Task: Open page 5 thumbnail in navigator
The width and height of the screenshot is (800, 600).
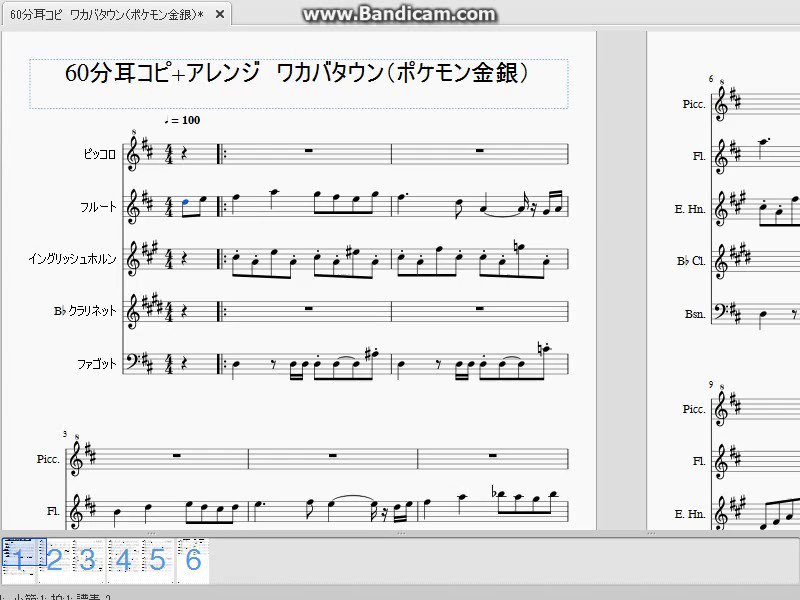Action: click(157, 559)
